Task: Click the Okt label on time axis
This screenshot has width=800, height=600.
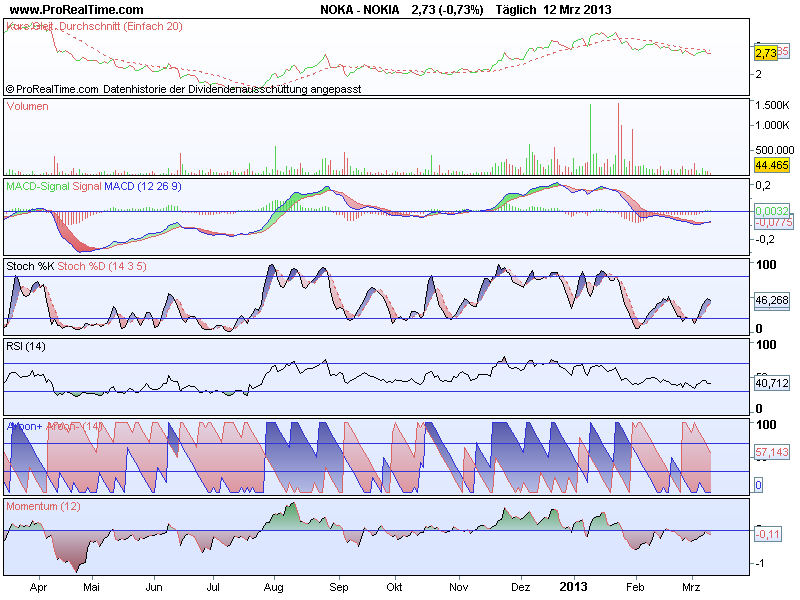Action: [x=394, y=587]
